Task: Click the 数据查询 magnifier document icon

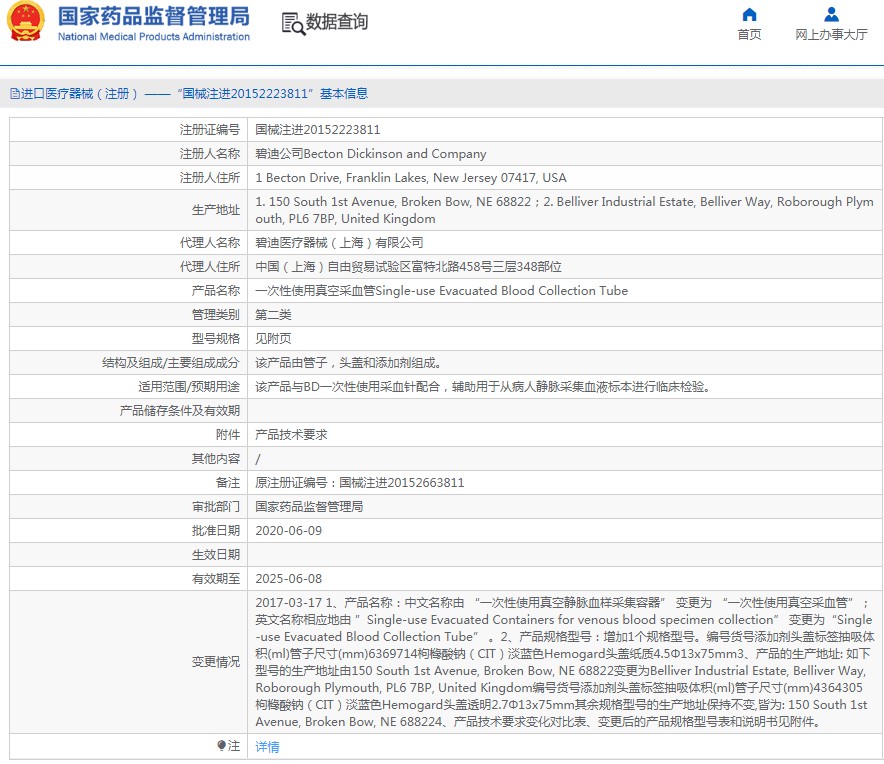Action: click(x=292, y=23)
